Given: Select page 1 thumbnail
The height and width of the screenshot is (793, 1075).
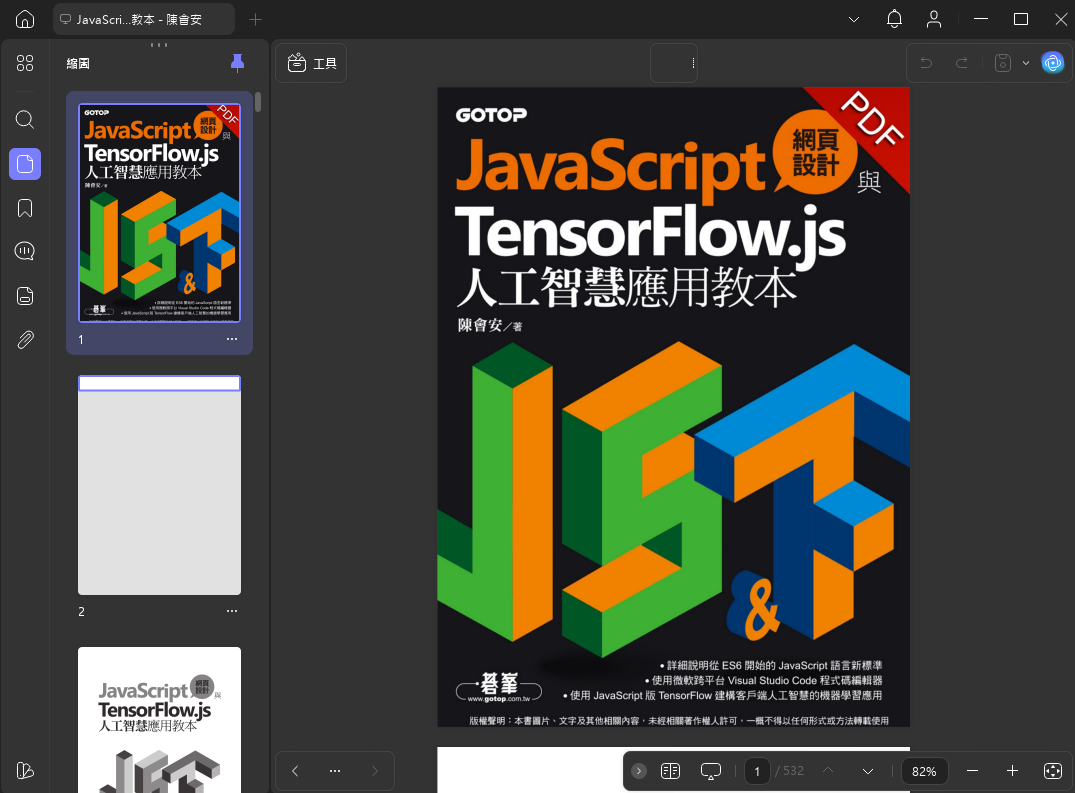Looking at the screenshot, I should click(160, 212).
